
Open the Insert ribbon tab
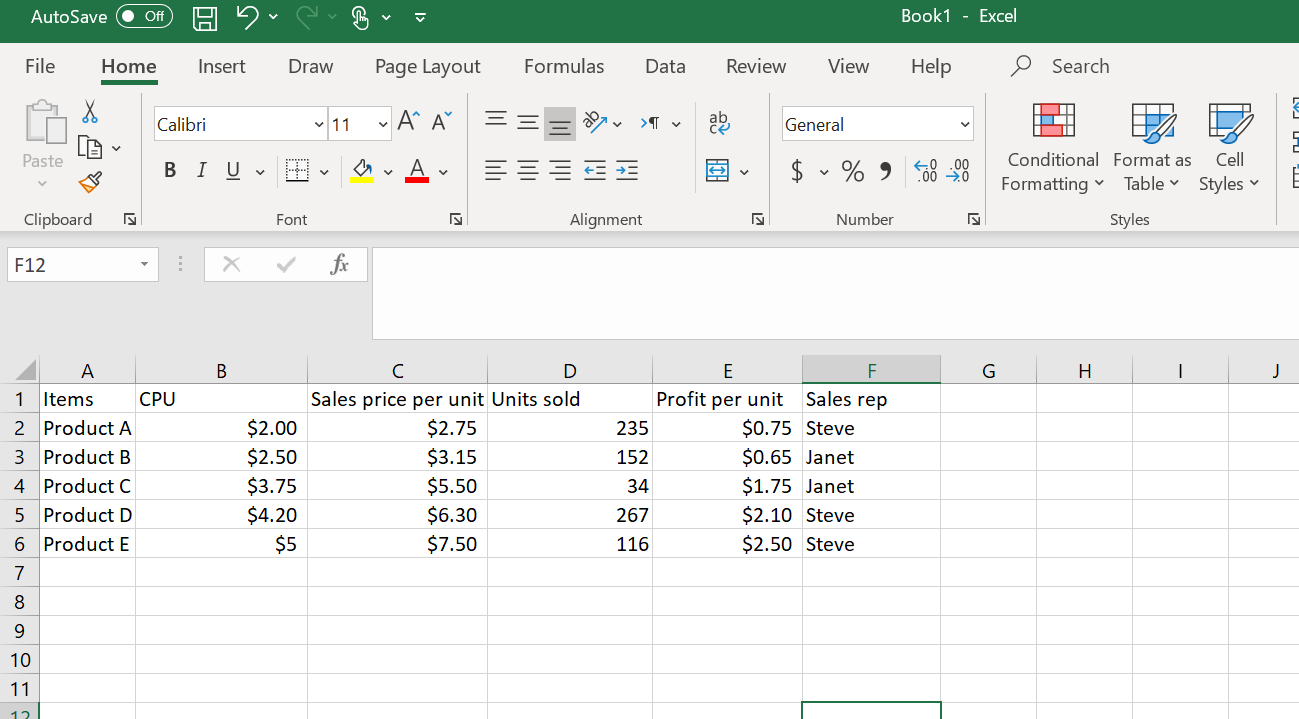[221, 66]
